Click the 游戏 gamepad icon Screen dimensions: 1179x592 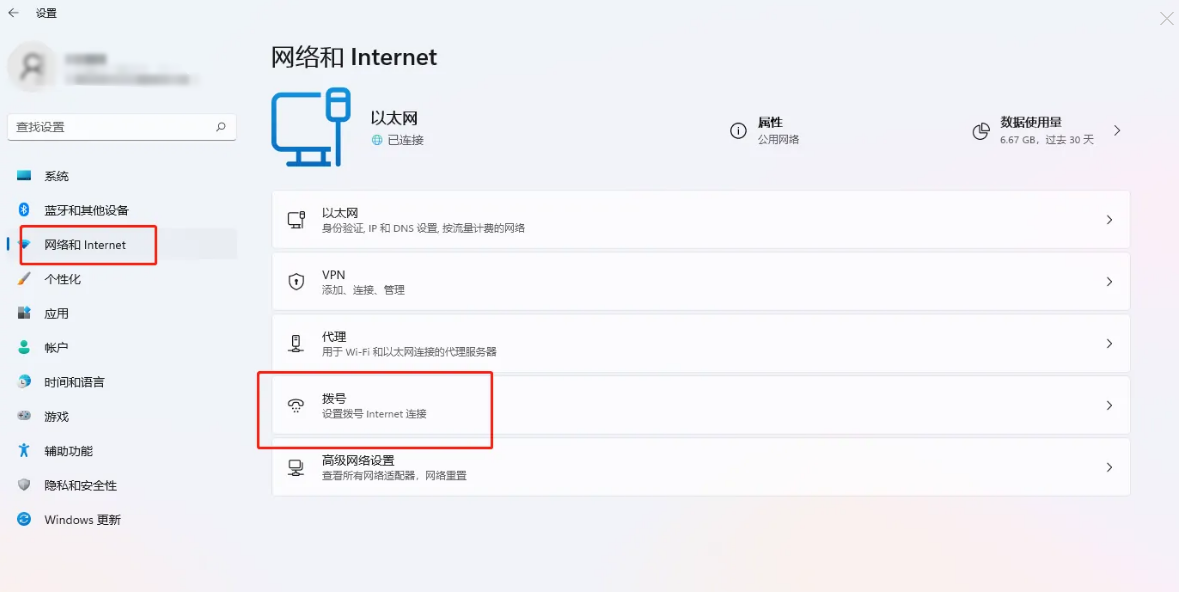24,416
